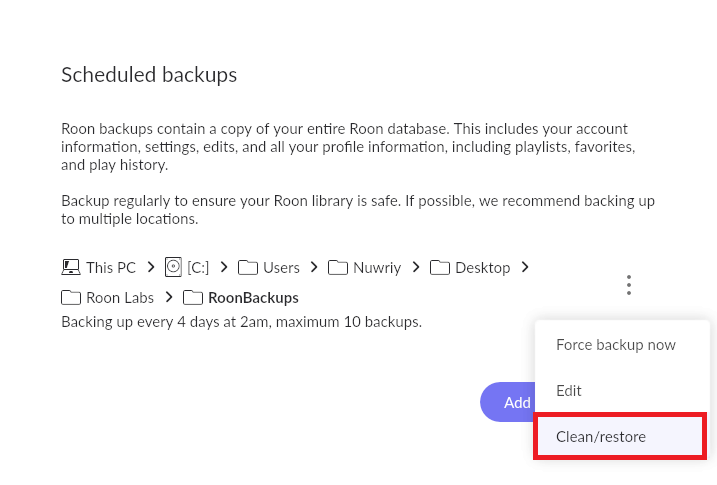Click the backup schedule description text

point(241,322)
